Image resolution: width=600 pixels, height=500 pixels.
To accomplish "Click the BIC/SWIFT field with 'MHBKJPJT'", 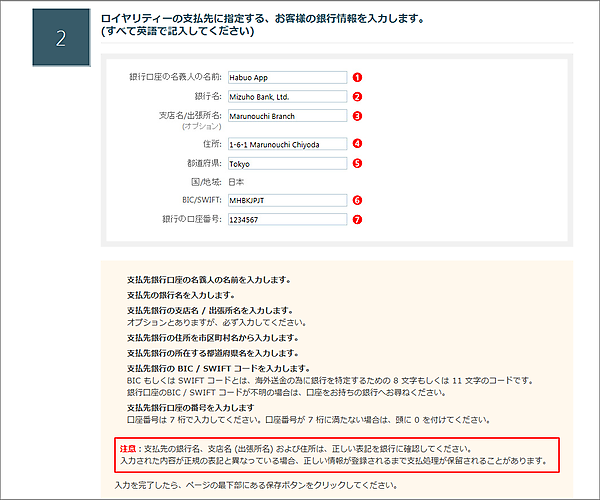I will click(286, 200).
